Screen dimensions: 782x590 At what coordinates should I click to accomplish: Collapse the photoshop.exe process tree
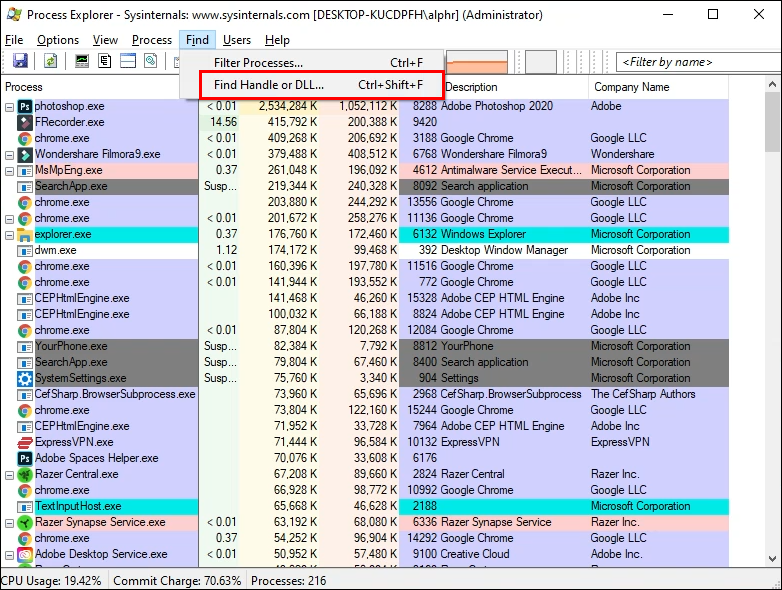click(10, 106)
